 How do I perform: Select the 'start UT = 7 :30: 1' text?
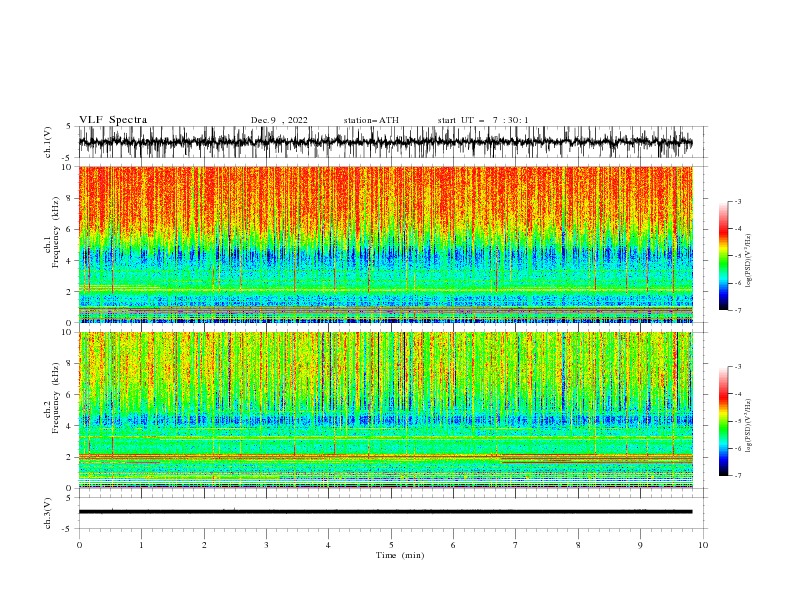483,120
